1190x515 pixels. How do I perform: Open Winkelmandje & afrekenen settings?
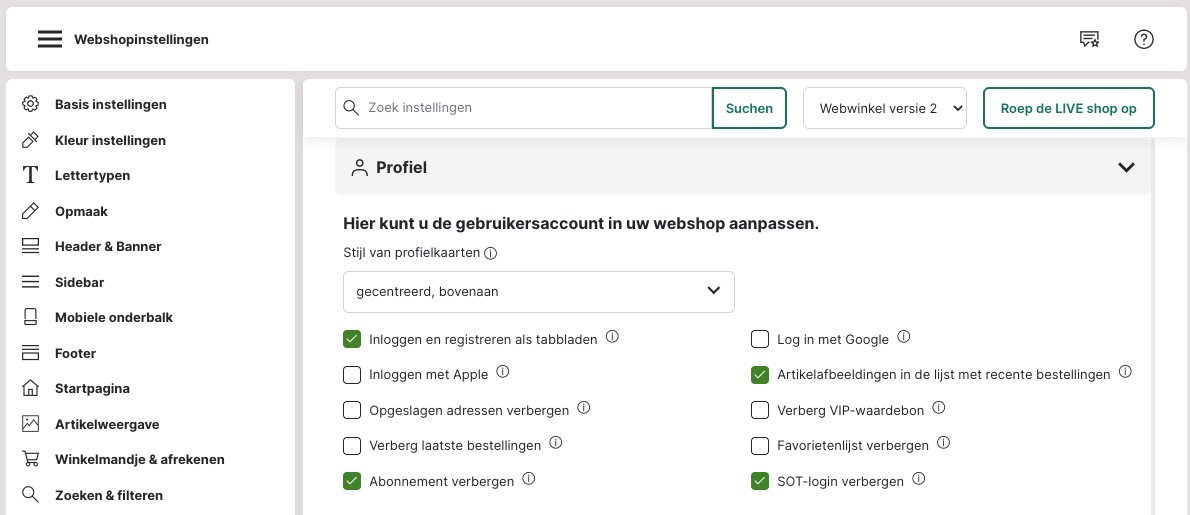coord(139,460)
